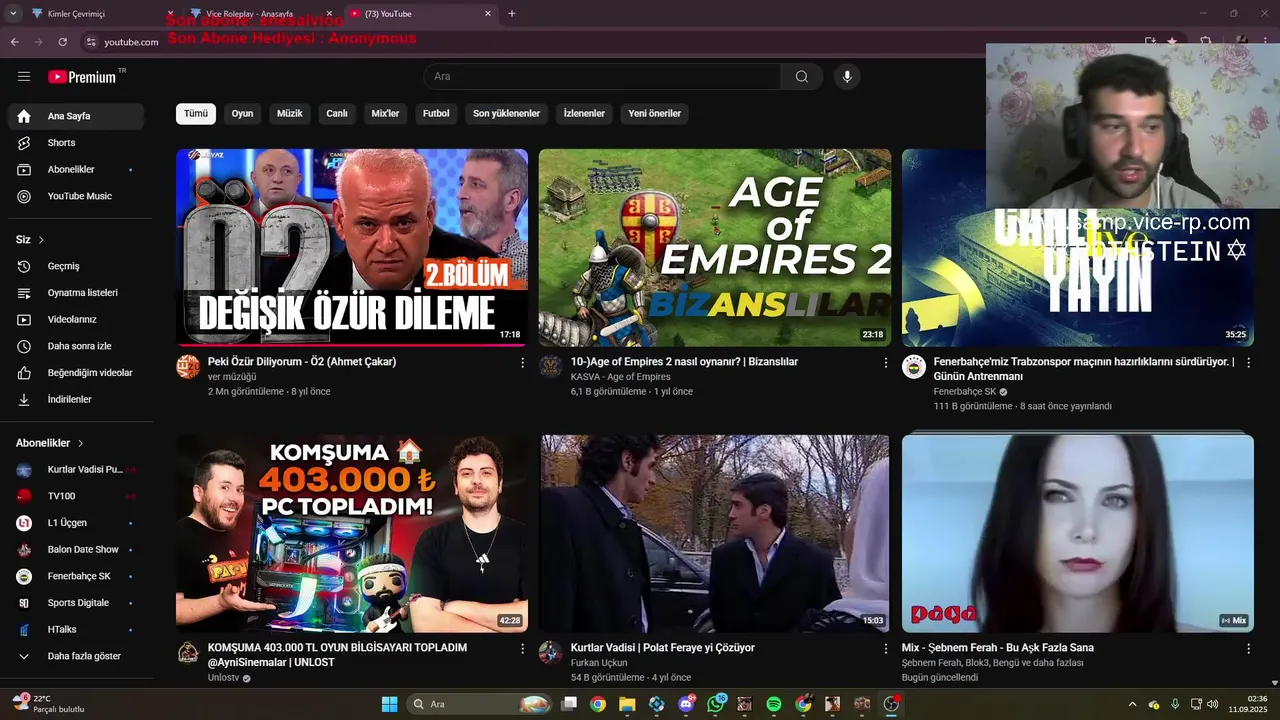Click the ver müzüğü channel avatar
The image size is (1280, 720).
coord(188,367)
